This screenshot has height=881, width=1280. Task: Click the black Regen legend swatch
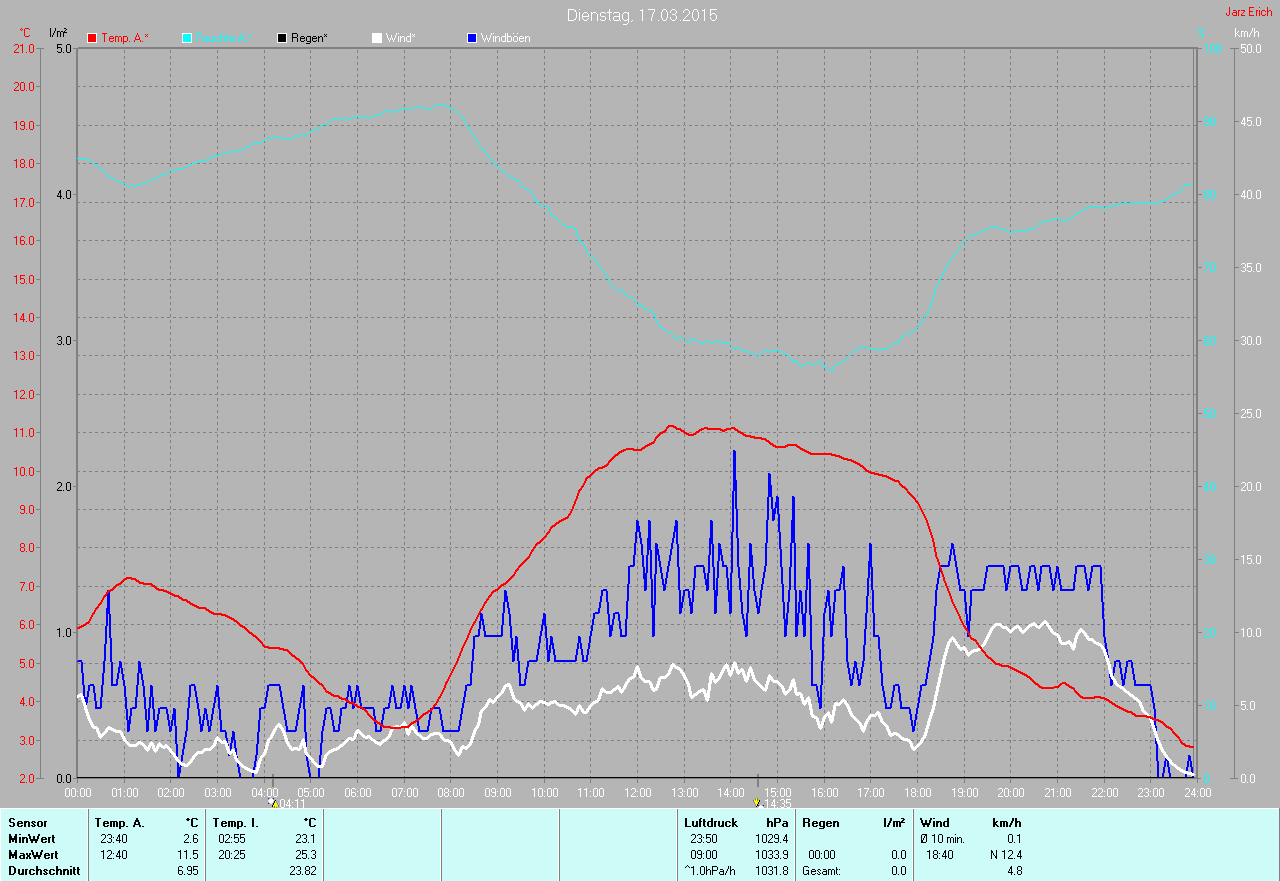[x=282, y=38]
